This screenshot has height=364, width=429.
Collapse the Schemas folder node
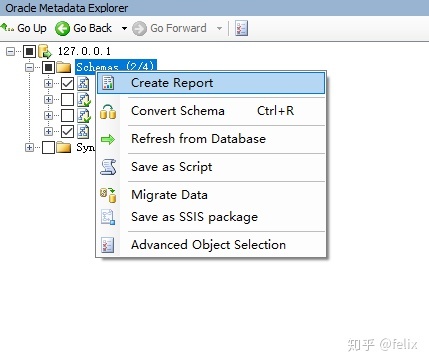click(x=29, y=67)
